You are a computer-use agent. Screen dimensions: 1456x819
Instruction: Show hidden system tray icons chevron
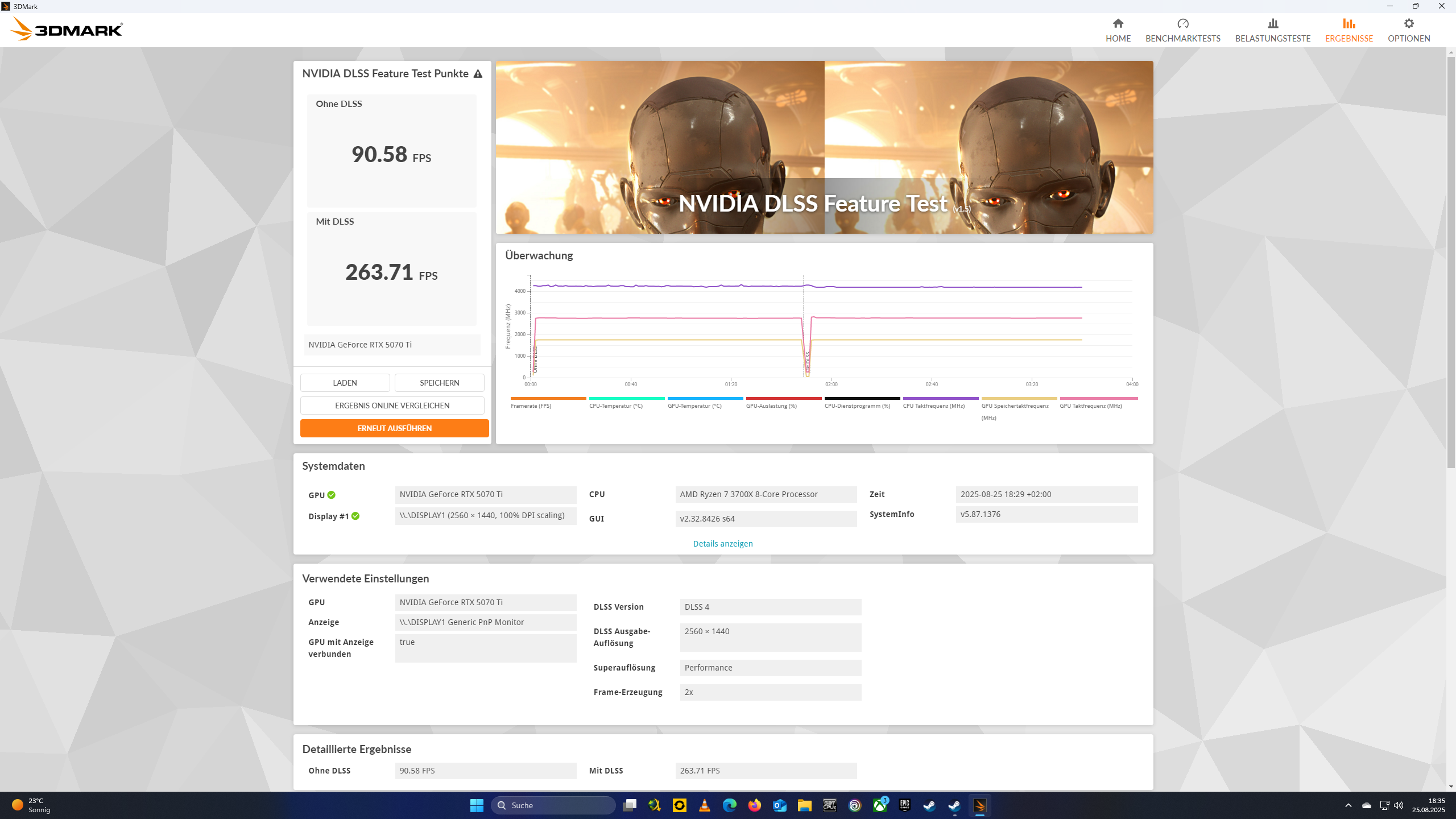click(1348, 805)
